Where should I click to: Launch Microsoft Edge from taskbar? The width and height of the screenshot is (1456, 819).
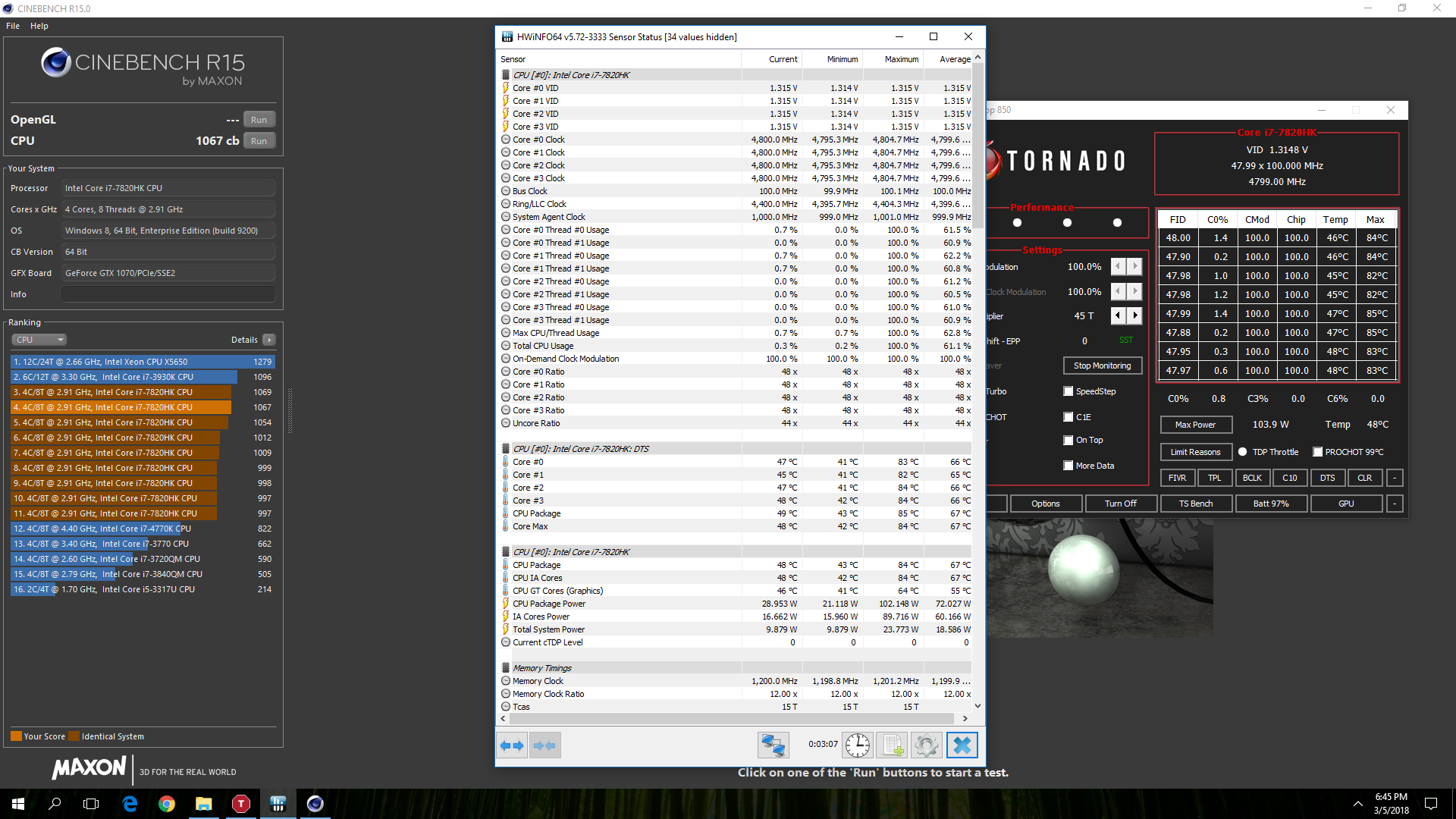click(x=130, y=804)
